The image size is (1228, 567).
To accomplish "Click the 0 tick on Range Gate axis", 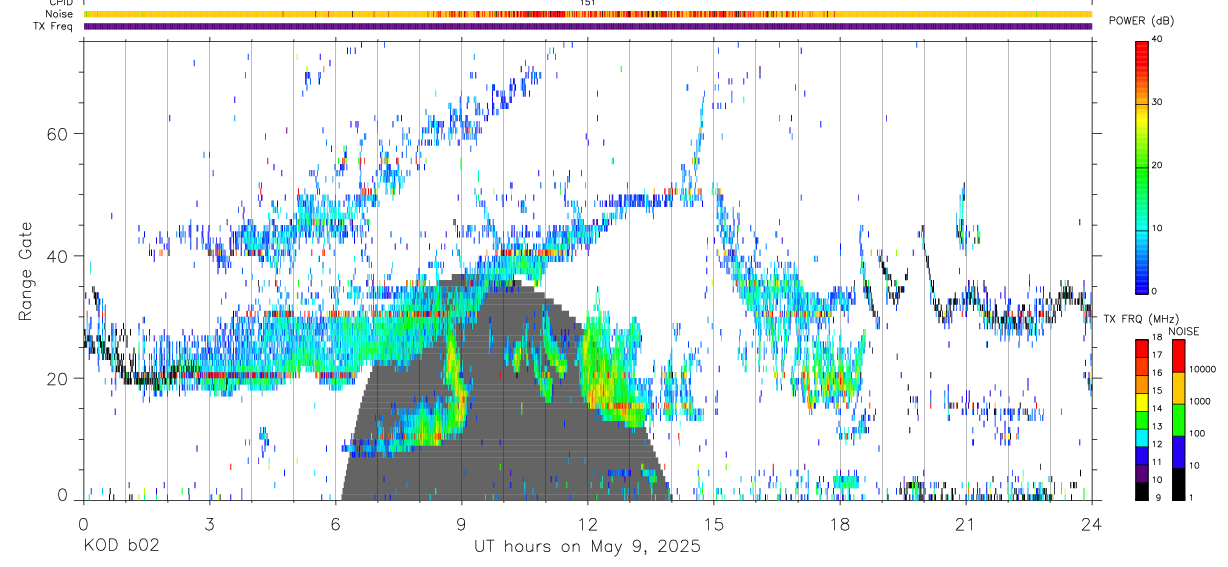I will coord(63,495).
